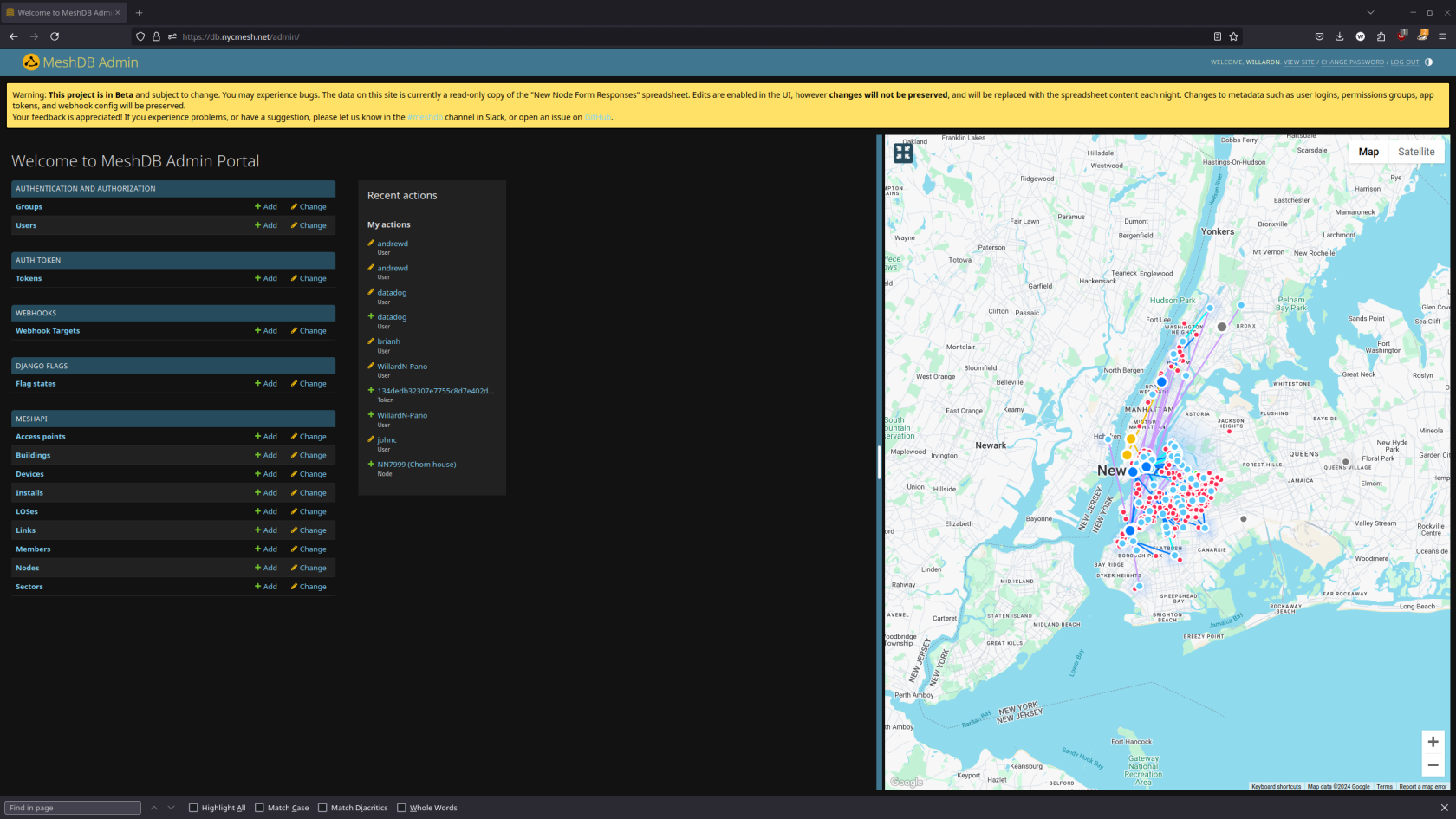Add a new Token
This screenshot has height=819, width=1456.
266,278
